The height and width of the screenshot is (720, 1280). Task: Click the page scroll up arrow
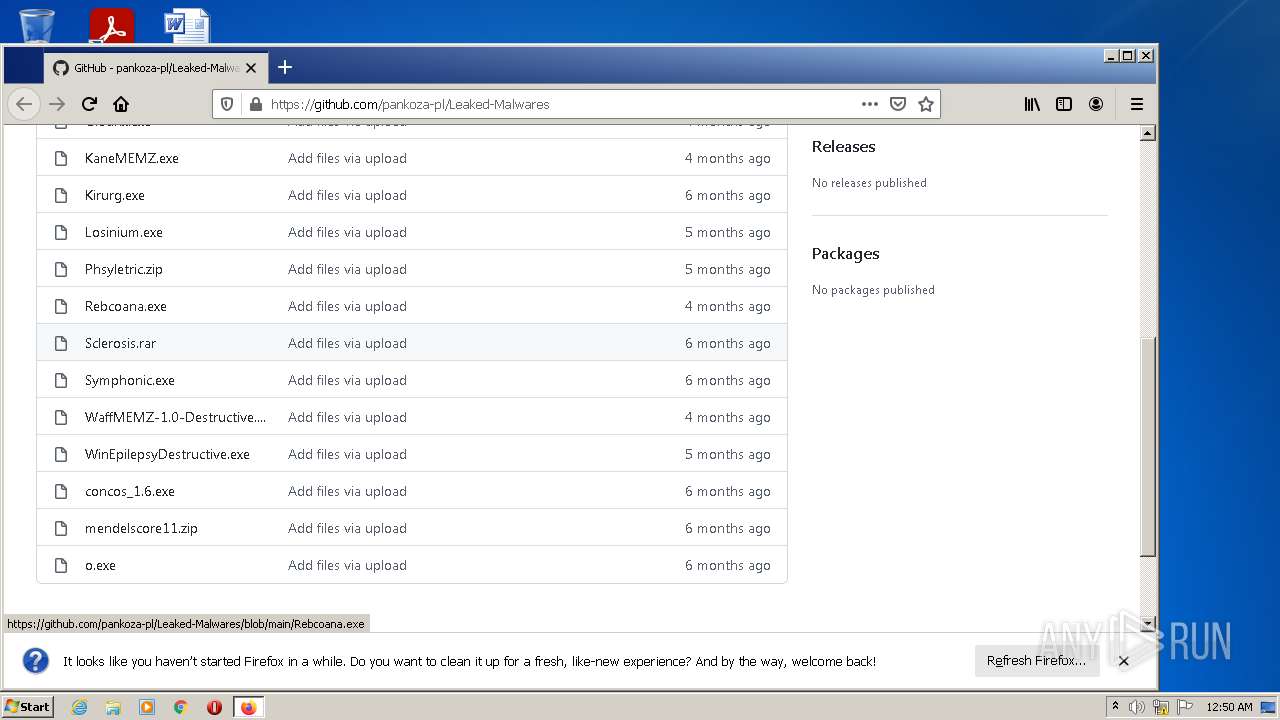(1148, 133)
